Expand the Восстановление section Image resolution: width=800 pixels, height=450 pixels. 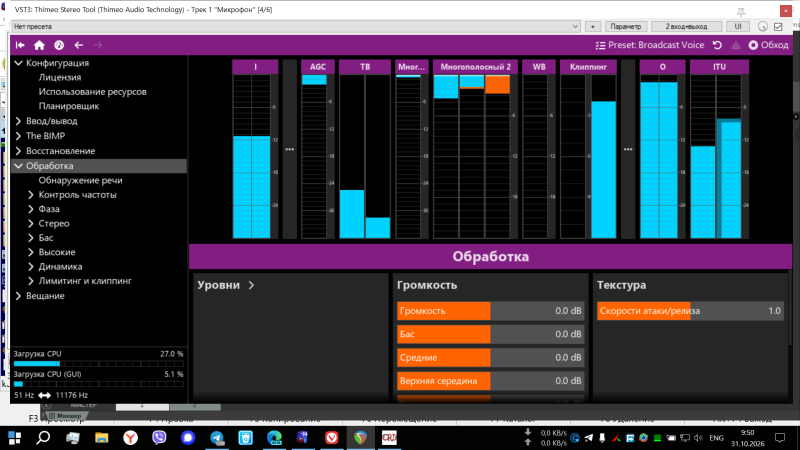click(18, 151)
